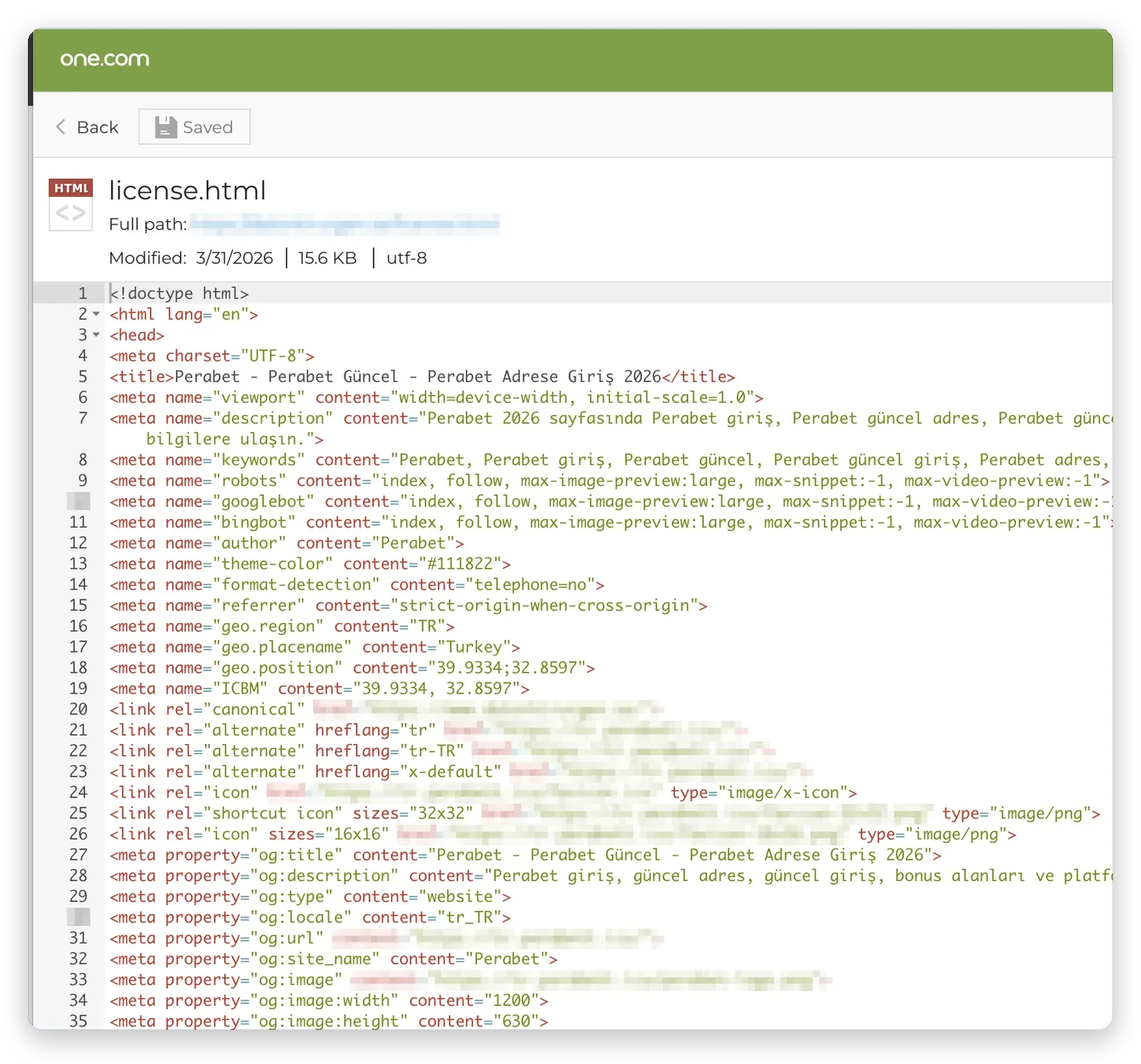Click the robots meta tag line
This screenshot has width=1141, height=1064.
pos(610,481)
